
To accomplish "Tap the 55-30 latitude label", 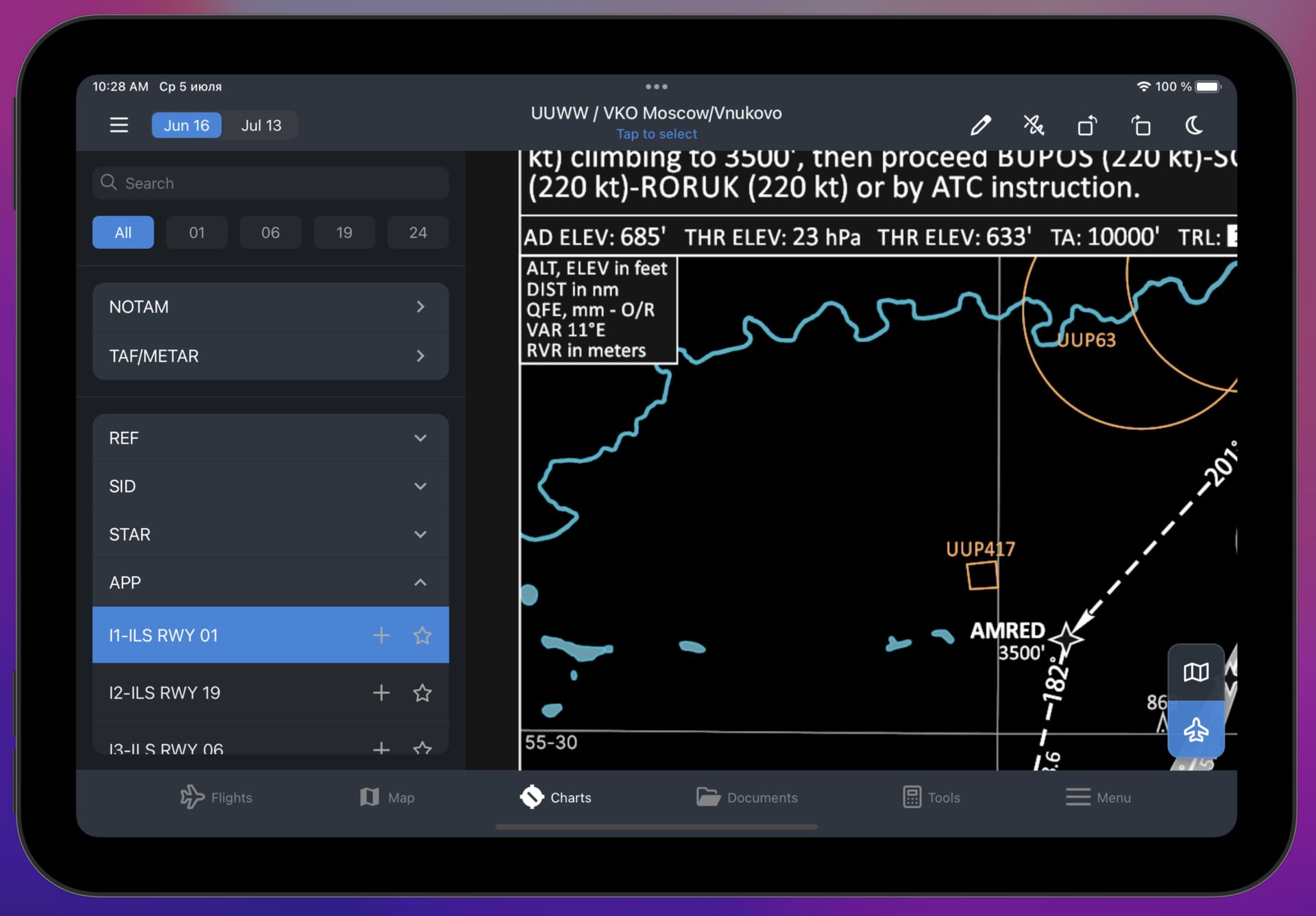I will click(551, 743).
